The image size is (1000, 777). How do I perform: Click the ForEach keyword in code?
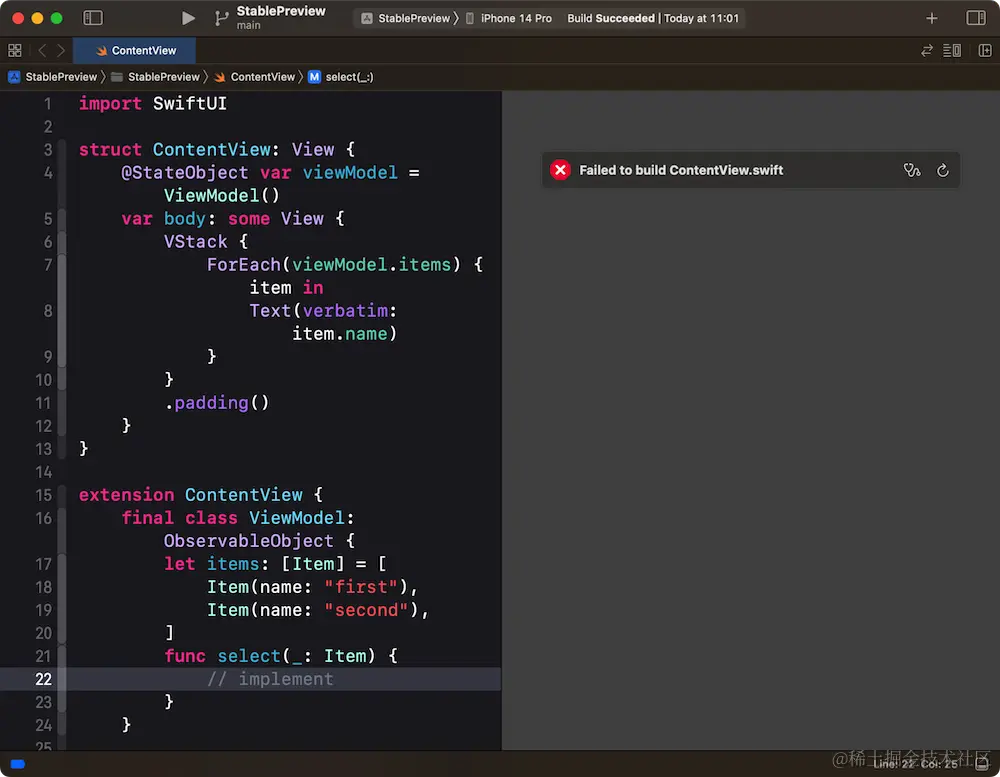[243, 265]
